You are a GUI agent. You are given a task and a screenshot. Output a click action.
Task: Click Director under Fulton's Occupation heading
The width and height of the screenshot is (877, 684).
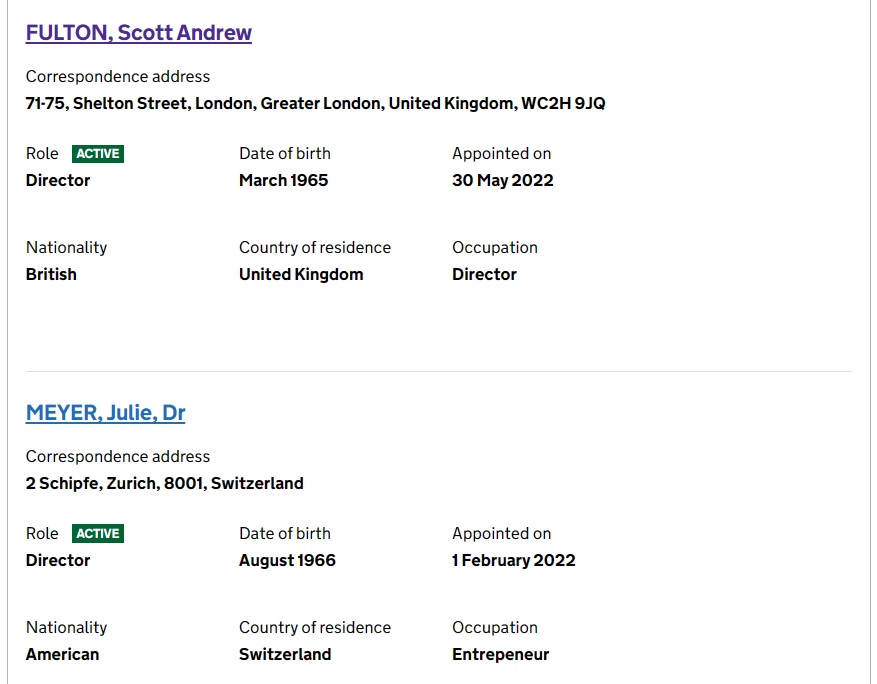[x=484, y=275]
